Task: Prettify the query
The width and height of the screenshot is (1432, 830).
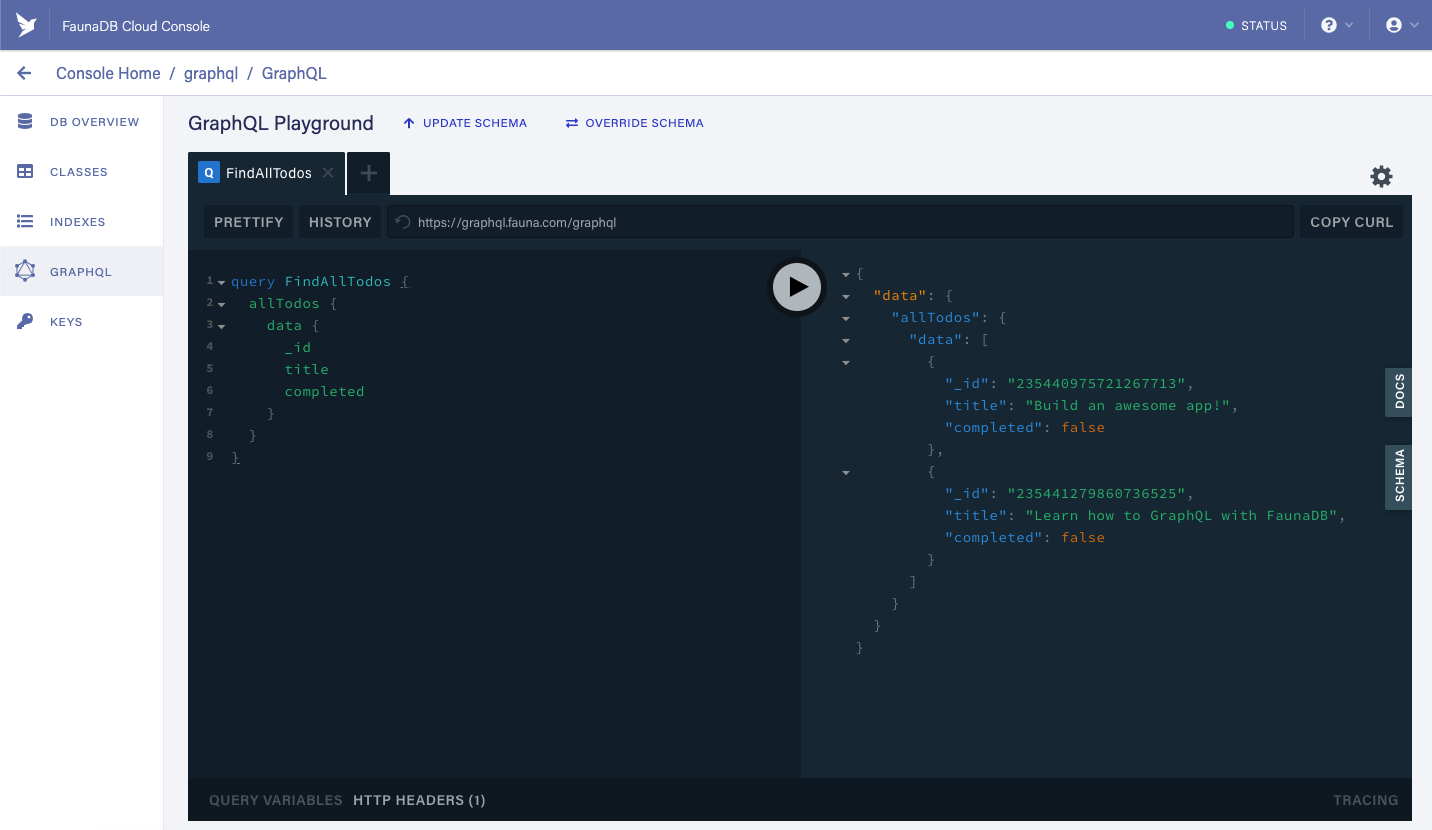Action: coord(249,222)
